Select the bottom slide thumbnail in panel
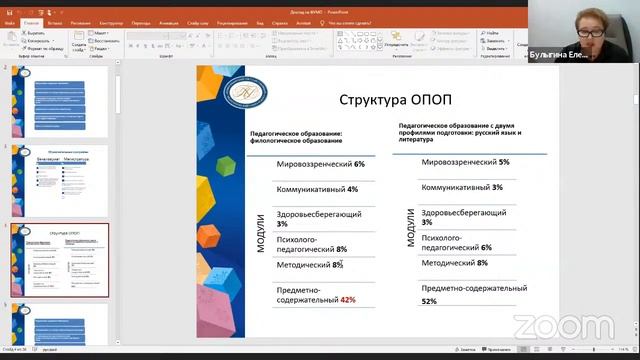The width and height of the screenshot is (640, 360). (60, 324)
